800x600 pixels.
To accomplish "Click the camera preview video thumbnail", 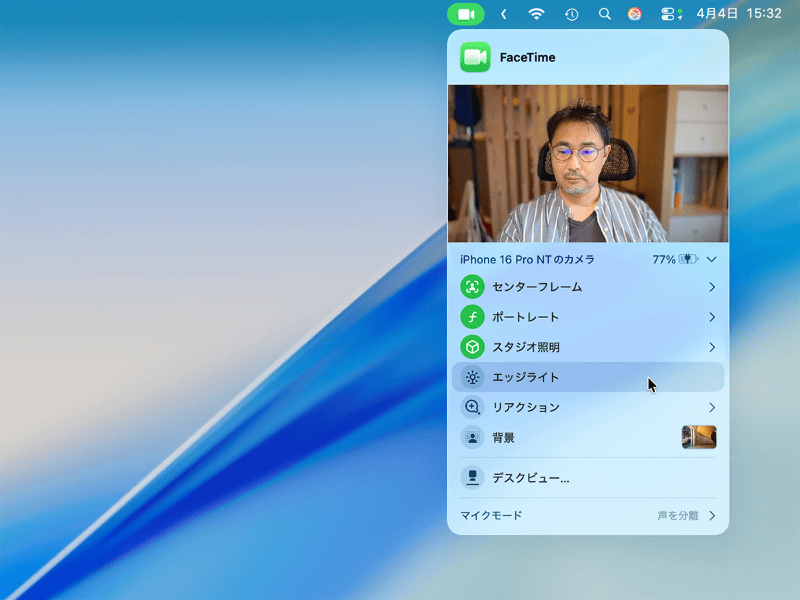I will tap(588, 163).
